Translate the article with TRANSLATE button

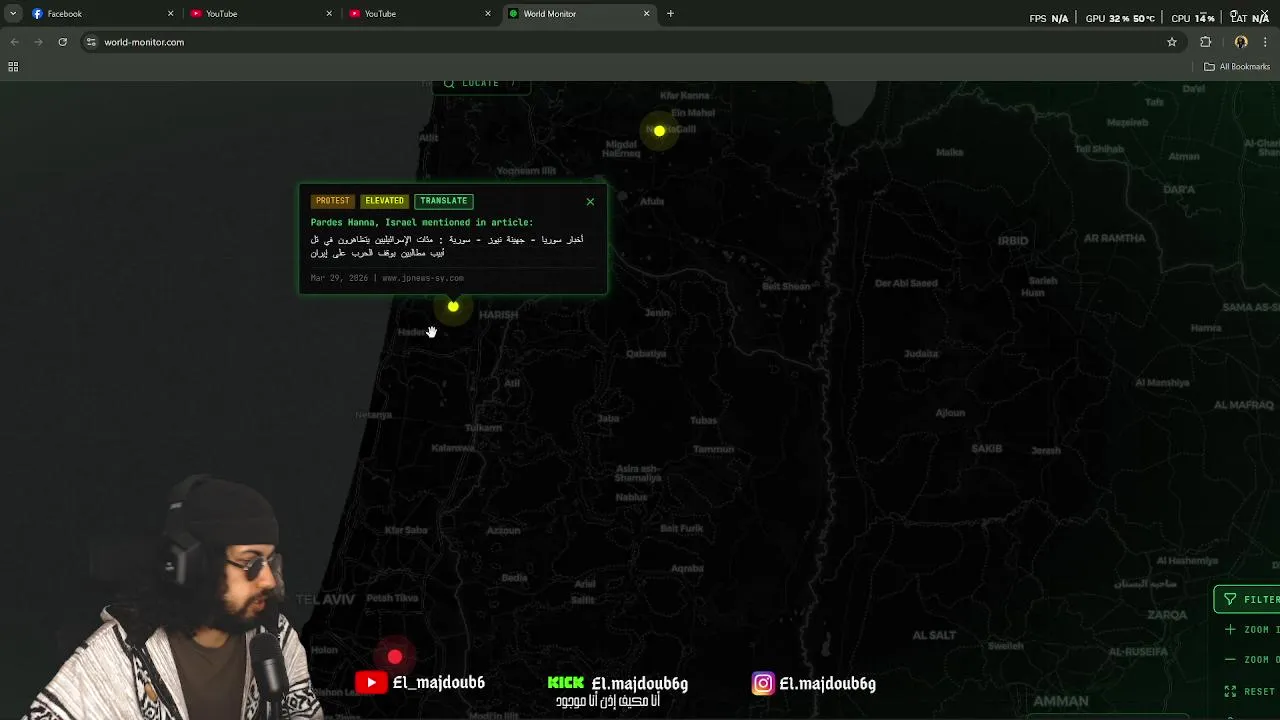click(443, 201)
